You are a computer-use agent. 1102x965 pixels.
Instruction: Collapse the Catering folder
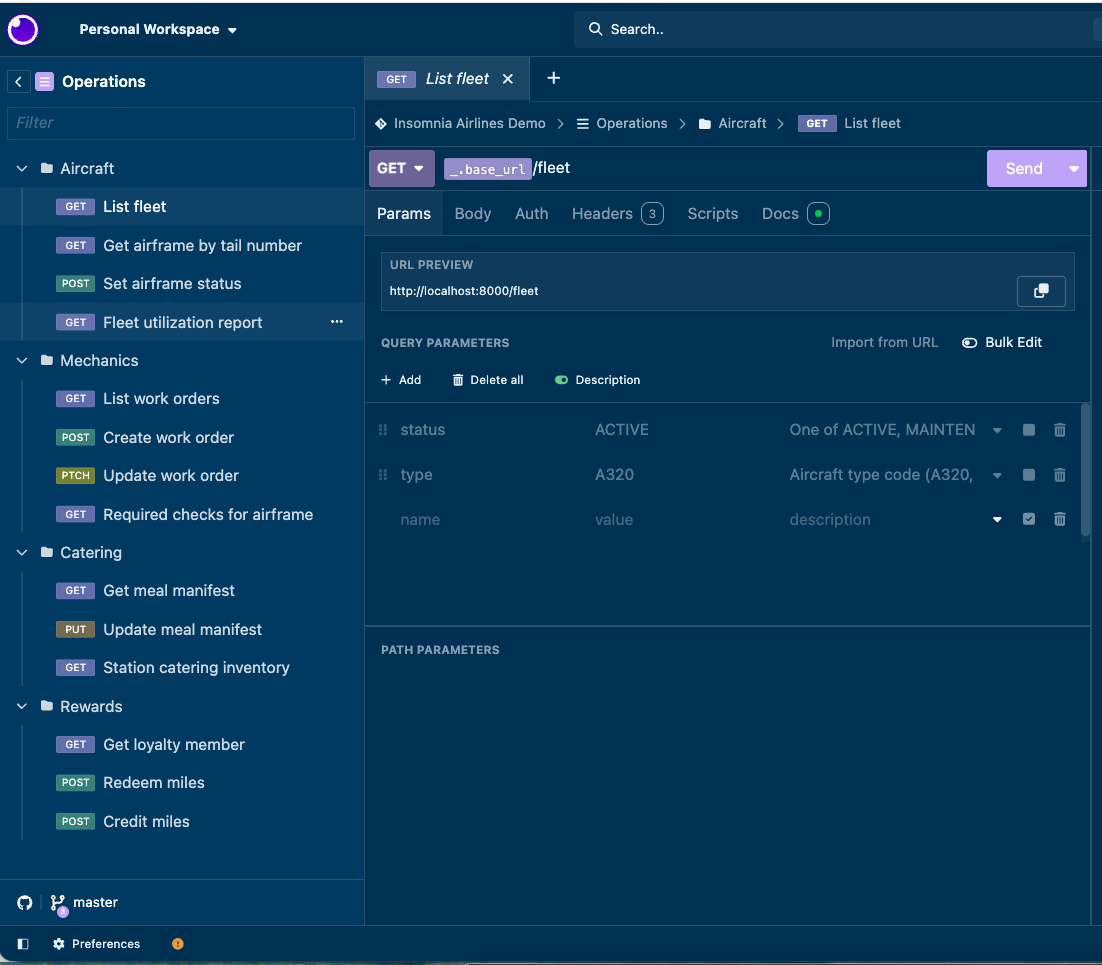[22, 552]
